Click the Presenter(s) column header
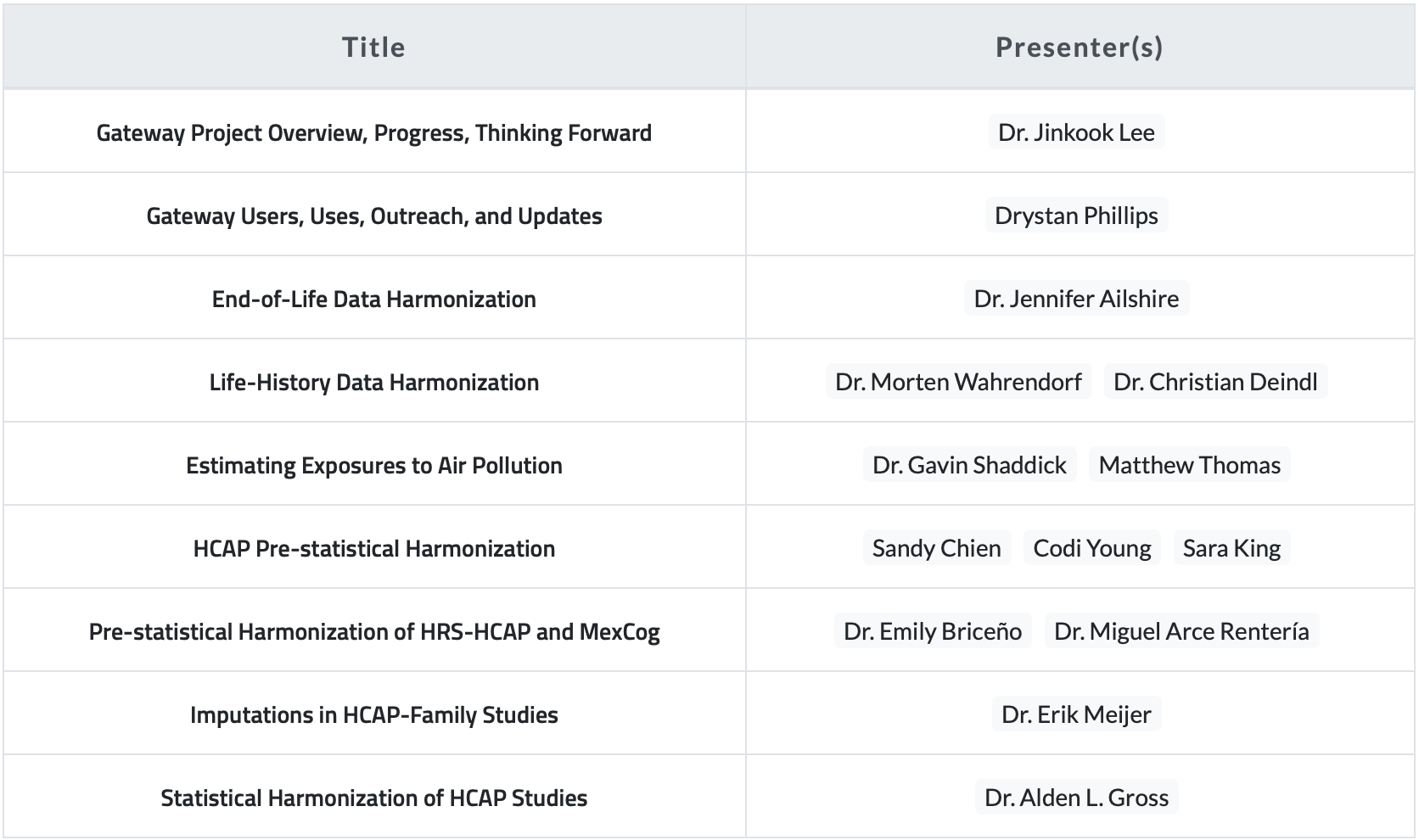 coord(1080,48)
